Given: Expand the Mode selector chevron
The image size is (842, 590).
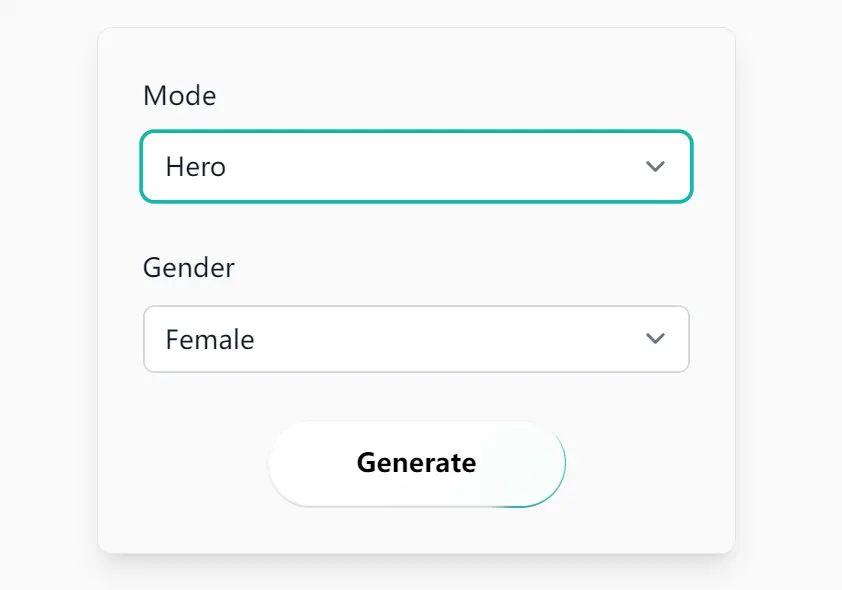Looking at the screenshot, I should pyautogui.click(x=656, y=167).
